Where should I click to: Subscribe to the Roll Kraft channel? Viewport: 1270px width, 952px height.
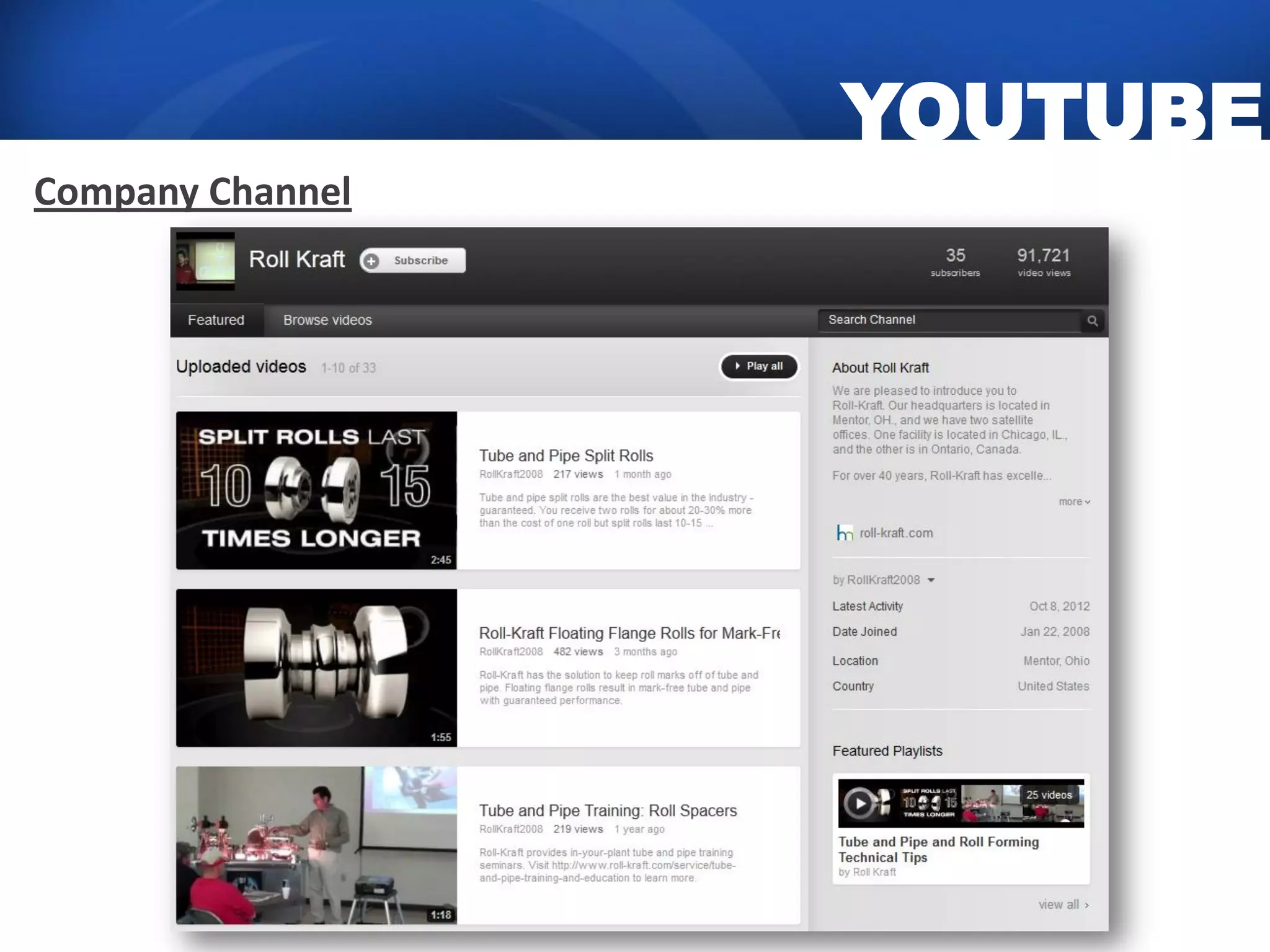[413, 260]
